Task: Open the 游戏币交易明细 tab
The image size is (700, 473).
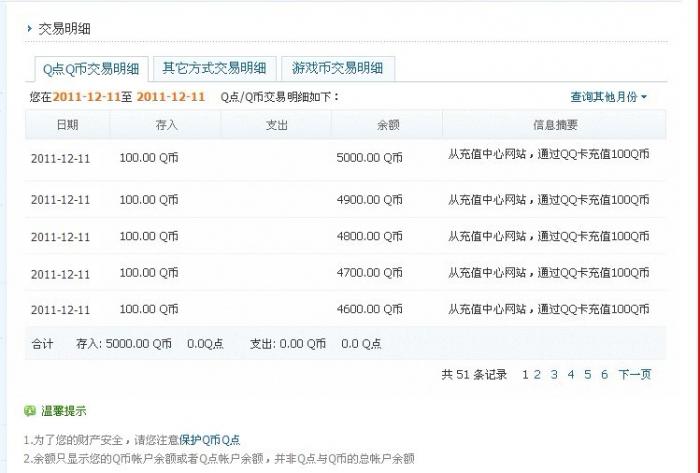Action: coord(338,68)
